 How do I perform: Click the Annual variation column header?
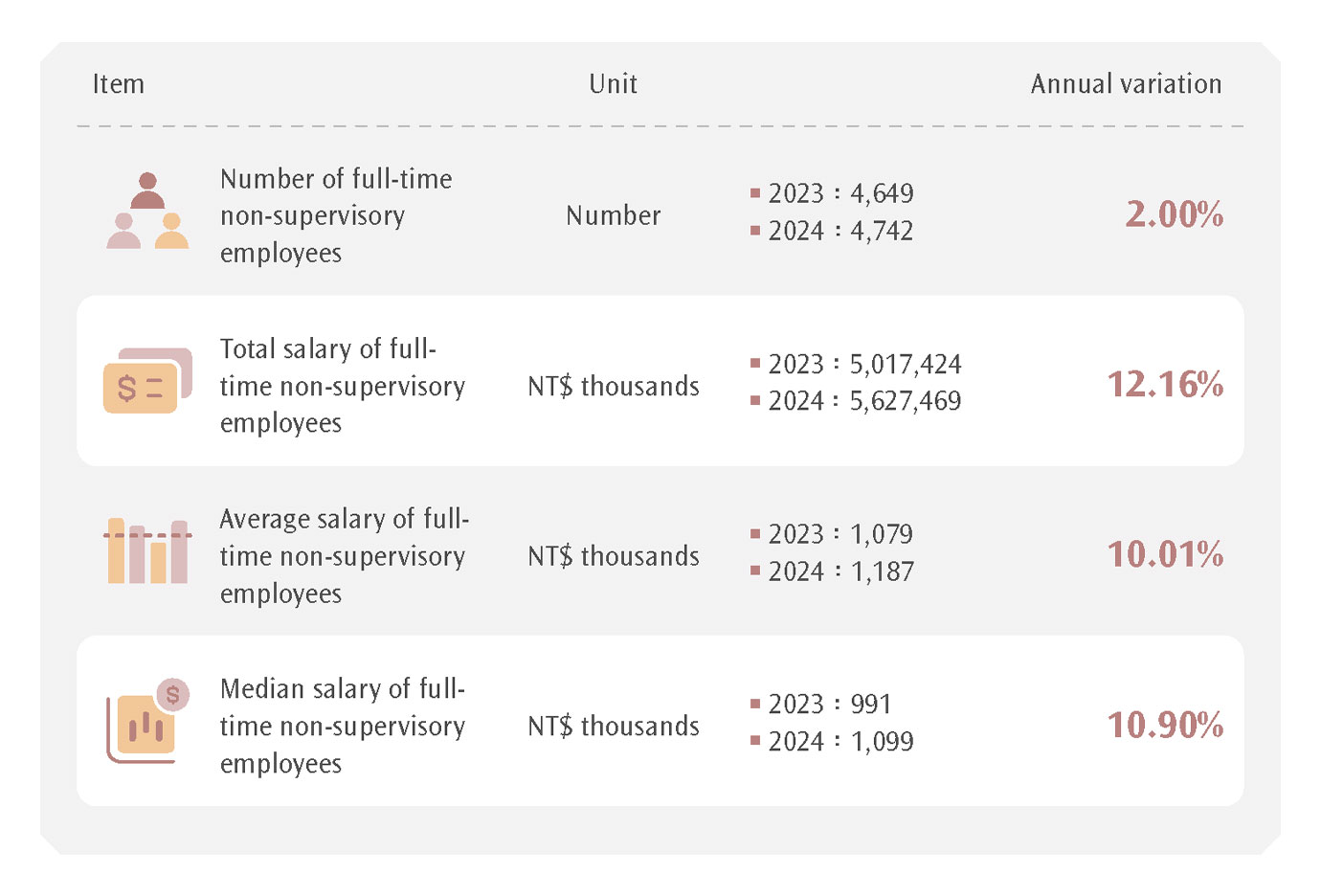1126,84
